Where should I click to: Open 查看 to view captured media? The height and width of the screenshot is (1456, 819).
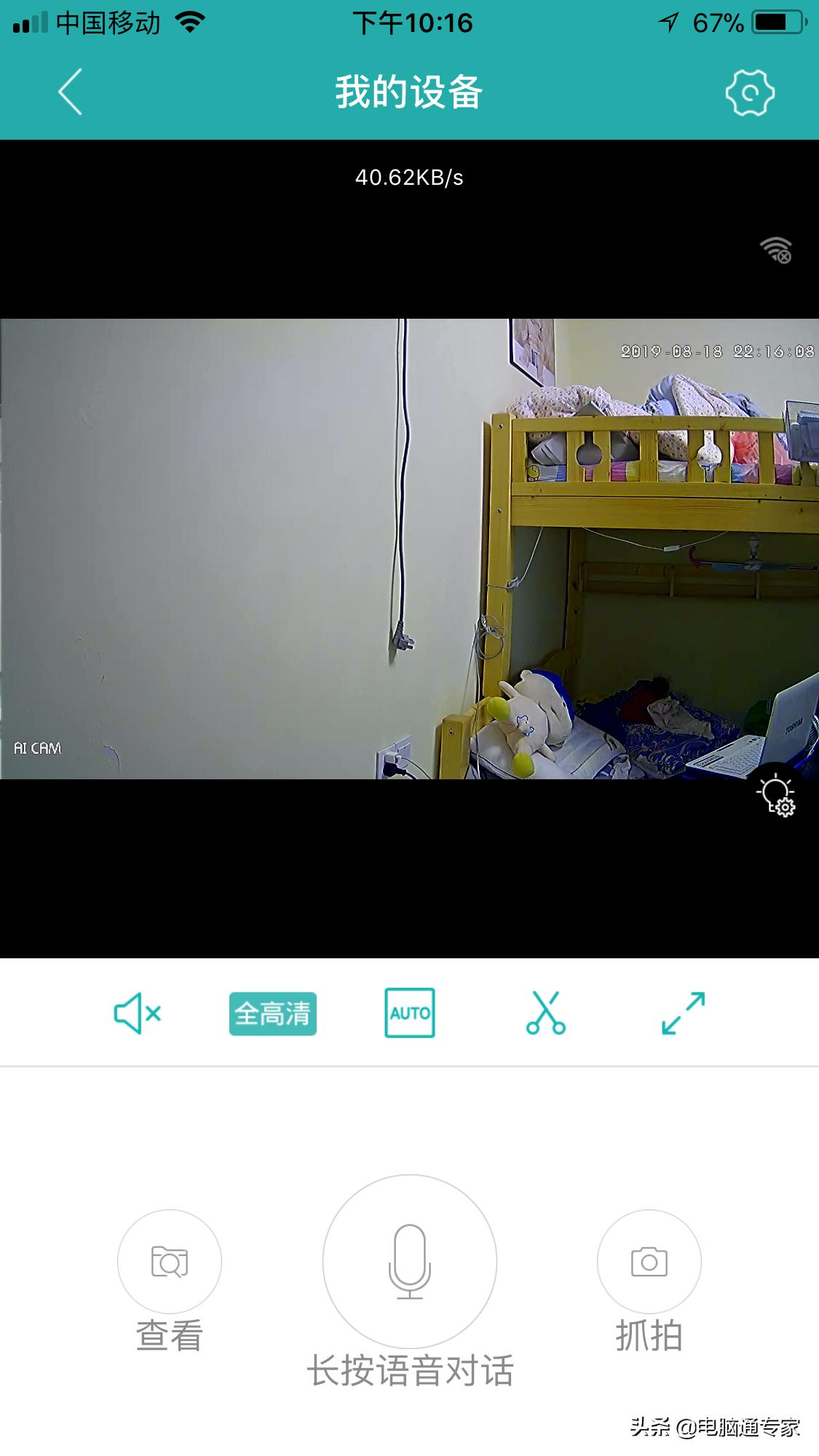click(170, 1261)
